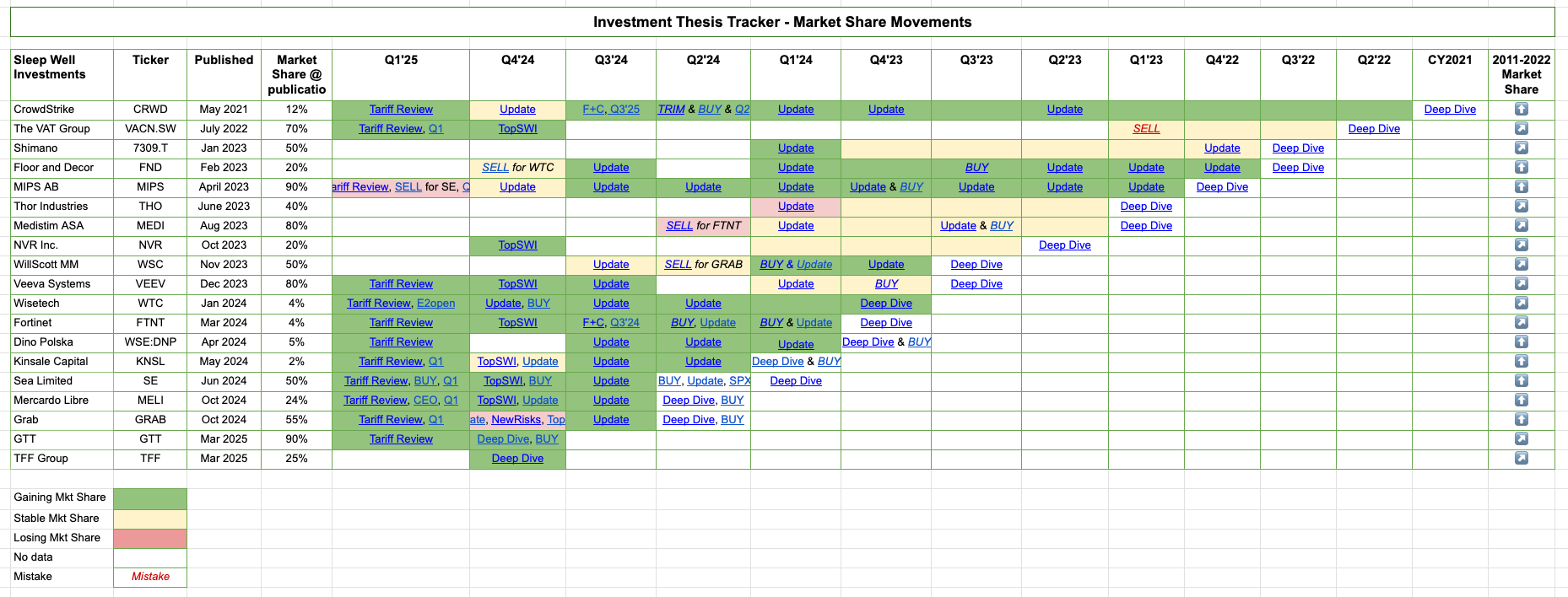Open the red SELL link in The VAT Group row
This screenshot has width=1568, height=597.
click(1146, 128)
